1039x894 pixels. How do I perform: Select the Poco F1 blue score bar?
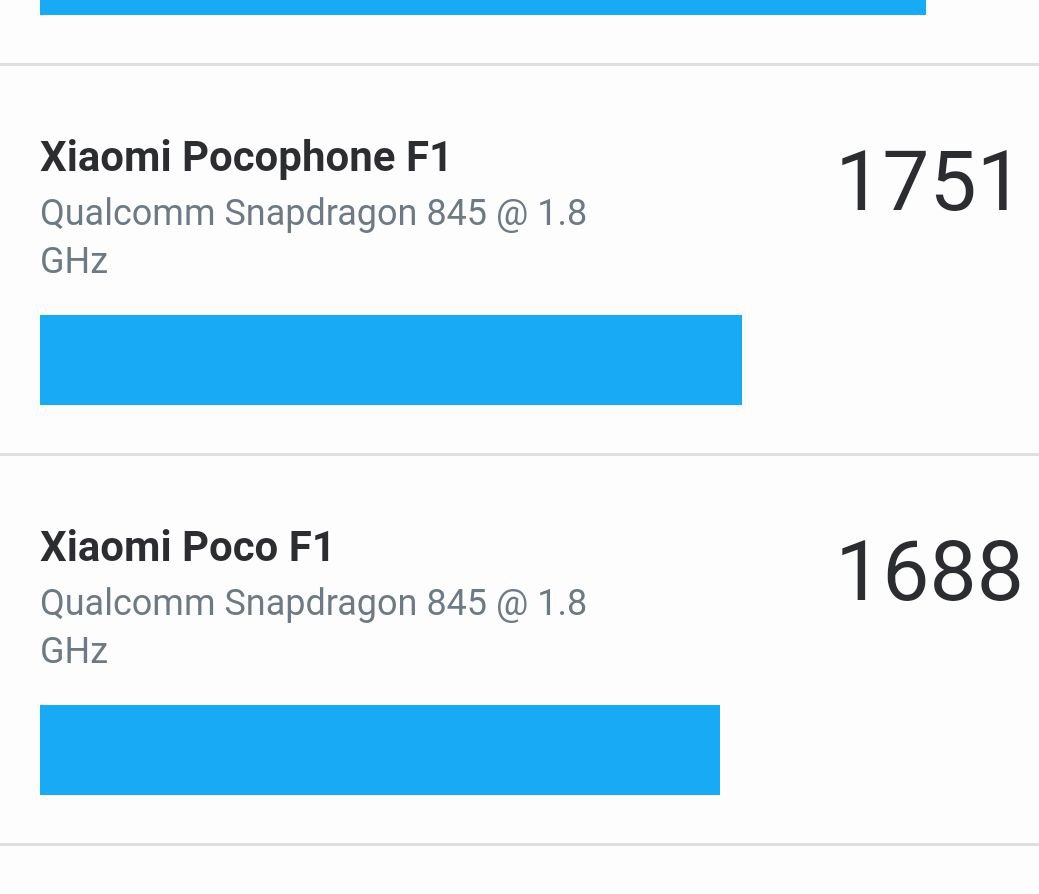click(380, 750)
